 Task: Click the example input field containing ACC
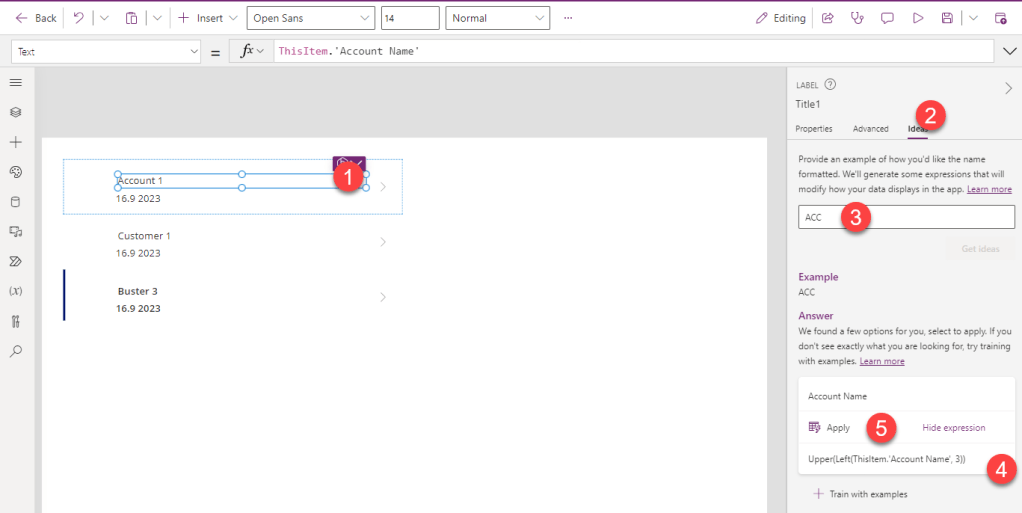click(x=906, y=217)
